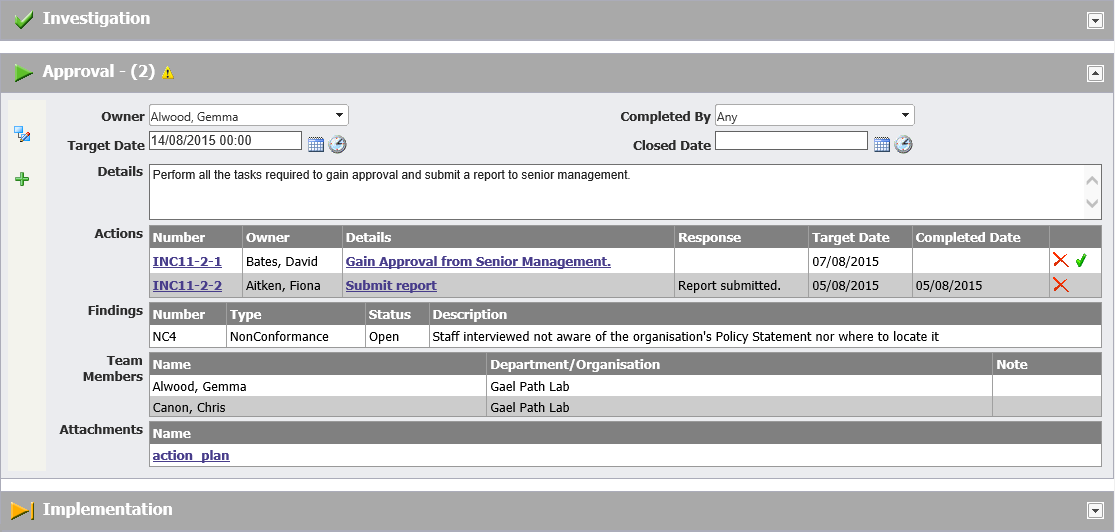Click the Target Date input field
Image resolution: width=1115 pixels, height=532 pixels.
click(225, 141)
